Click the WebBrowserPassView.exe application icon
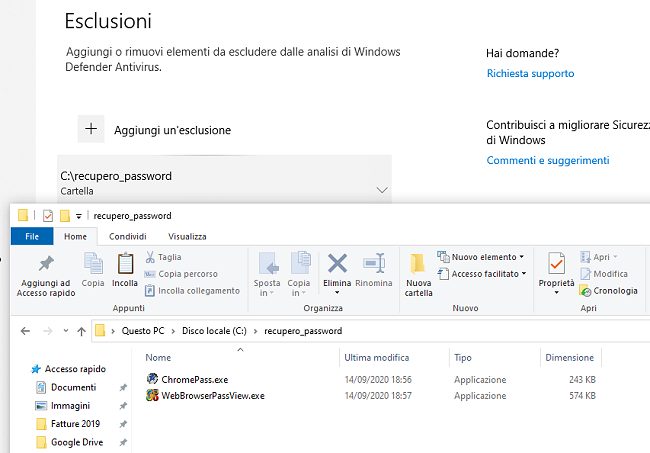This screenshot has width=650, height=453. [x=152, y=395]
